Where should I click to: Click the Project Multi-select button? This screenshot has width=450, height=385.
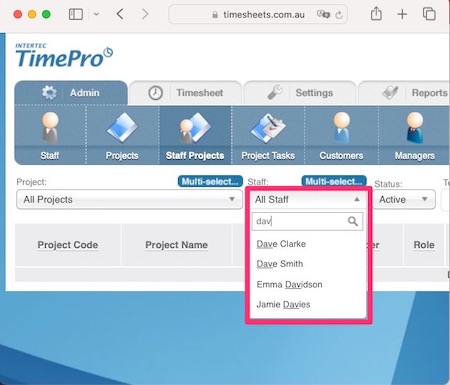(210, 181)
